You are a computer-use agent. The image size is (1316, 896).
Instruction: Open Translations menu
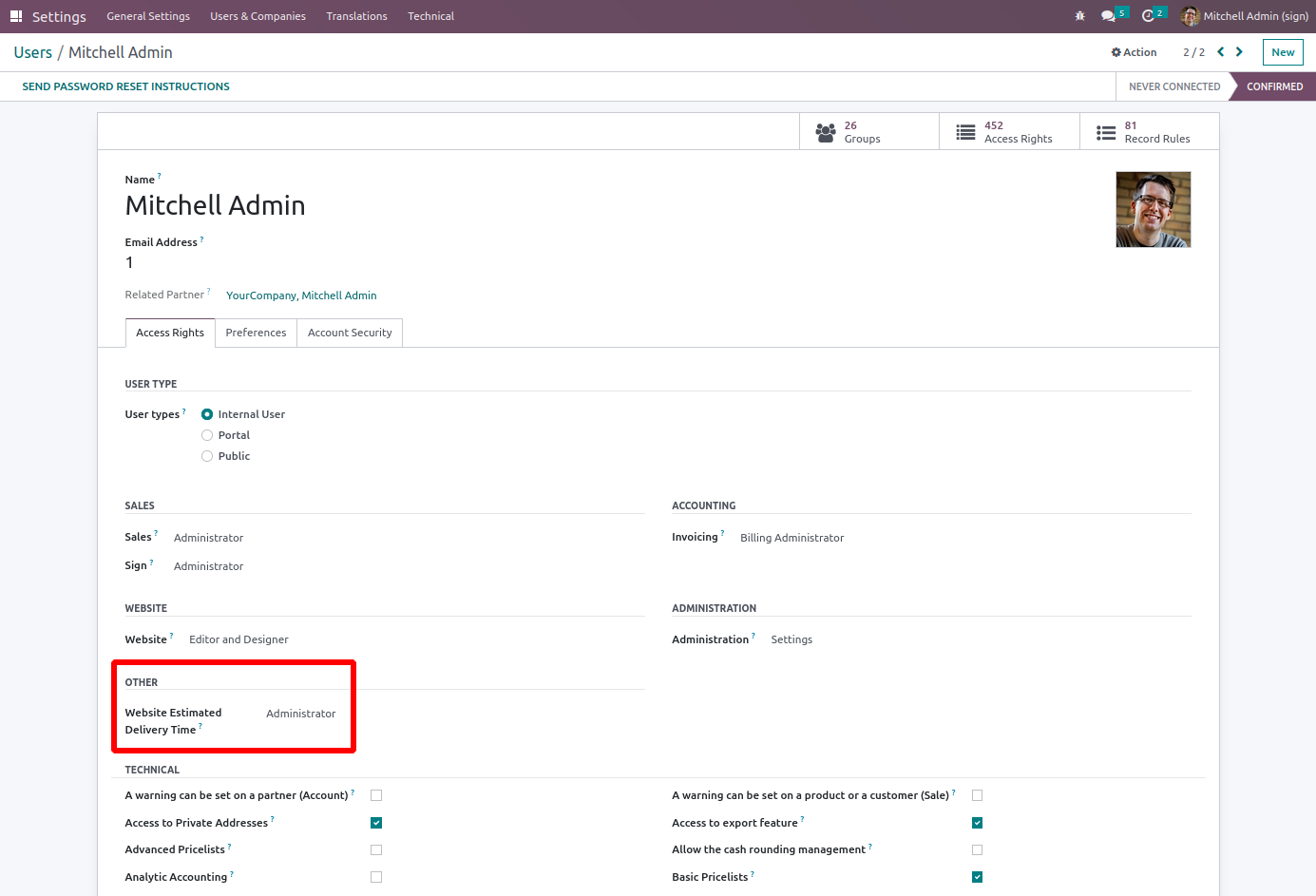tap(357, 16)
